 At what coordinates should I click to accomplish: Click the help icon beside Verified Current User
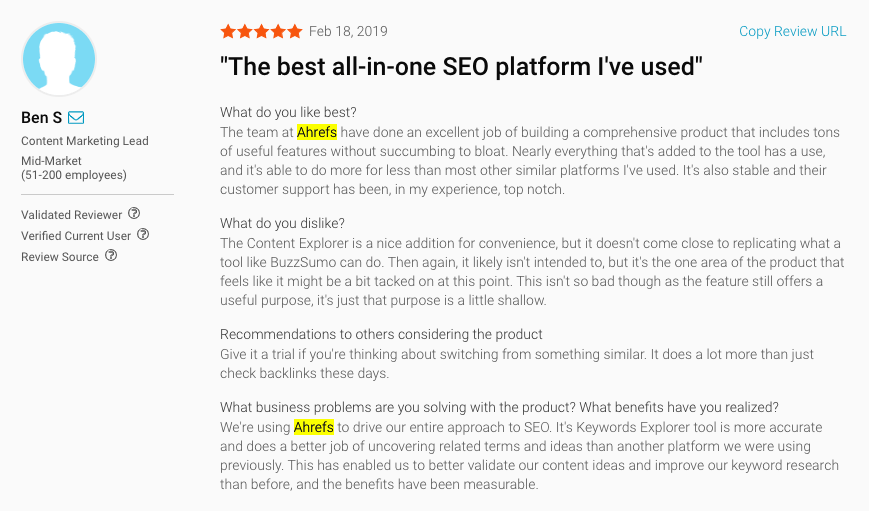pyautogui.click(x=143, y=235)
